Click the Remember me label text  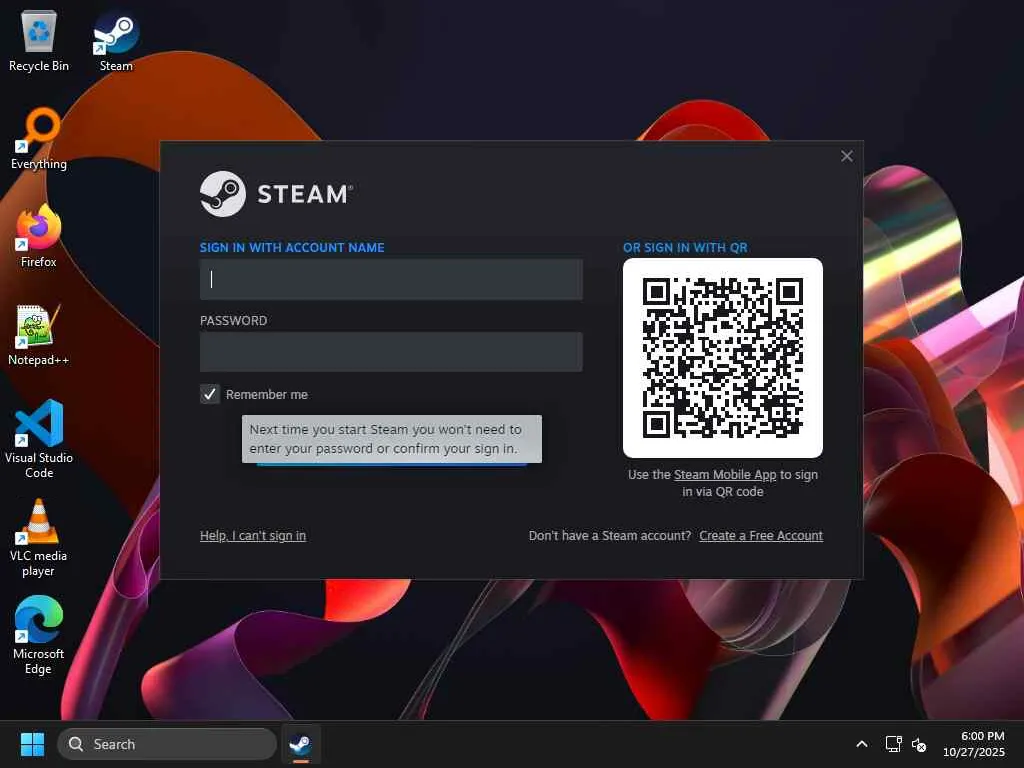[266, 394]
